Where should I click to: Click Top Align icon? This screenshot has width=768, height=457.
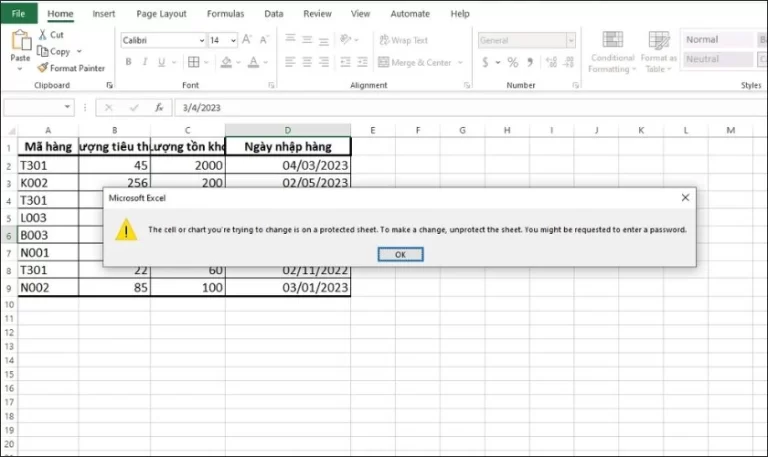290,39
